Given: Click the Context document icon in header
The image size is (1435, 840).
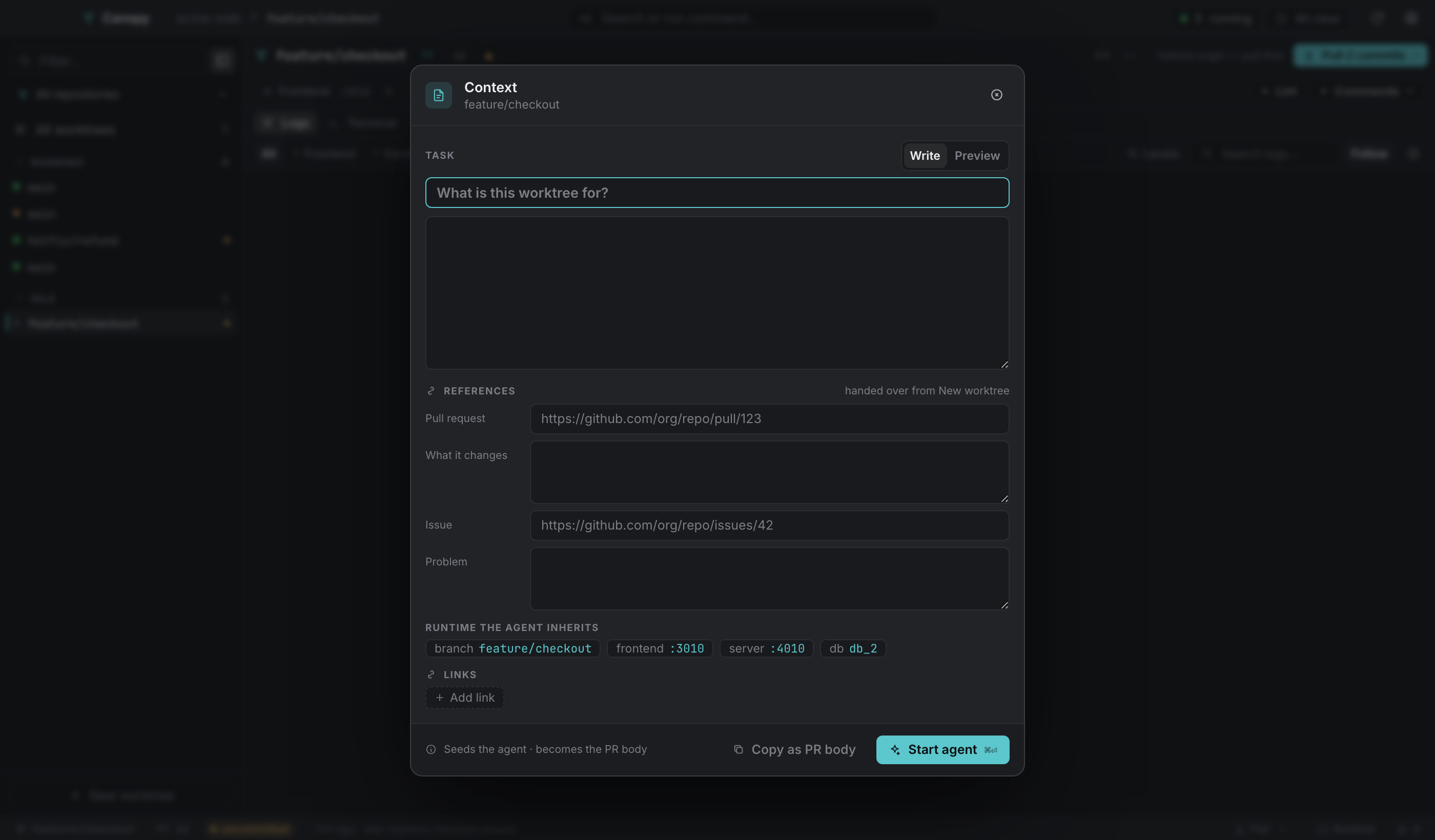Looking at the screenshot, I should pyautogui.click(x=439, y=95).
